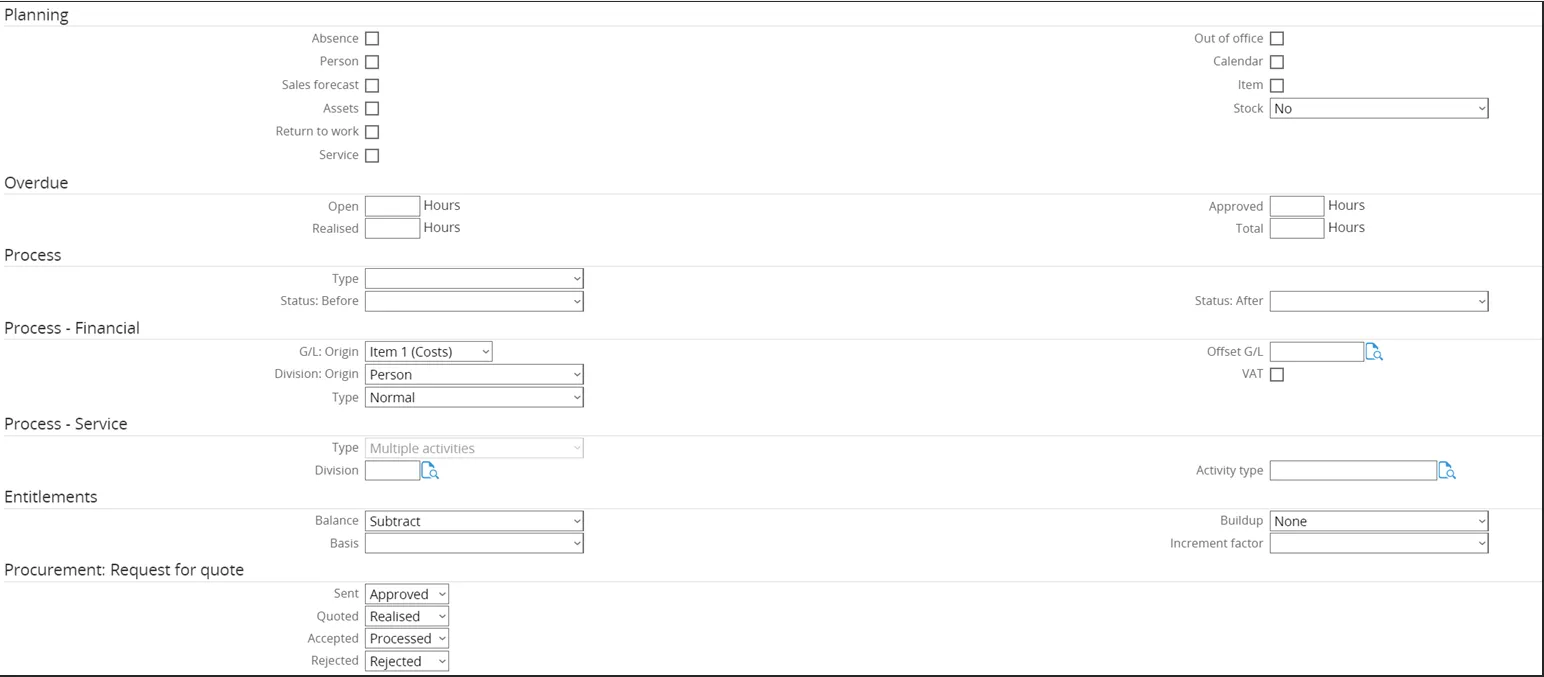1544x677 pixels.
Task: Open the Status: After dropdown
Action: tap(1378, 301)
